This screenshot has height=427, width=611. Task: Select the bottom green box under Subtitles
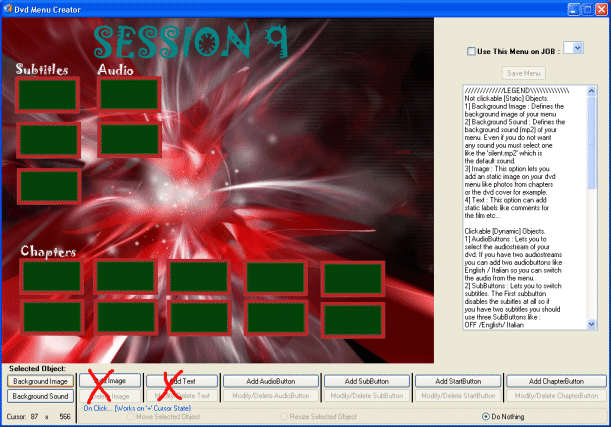click(x=49, y=186)
